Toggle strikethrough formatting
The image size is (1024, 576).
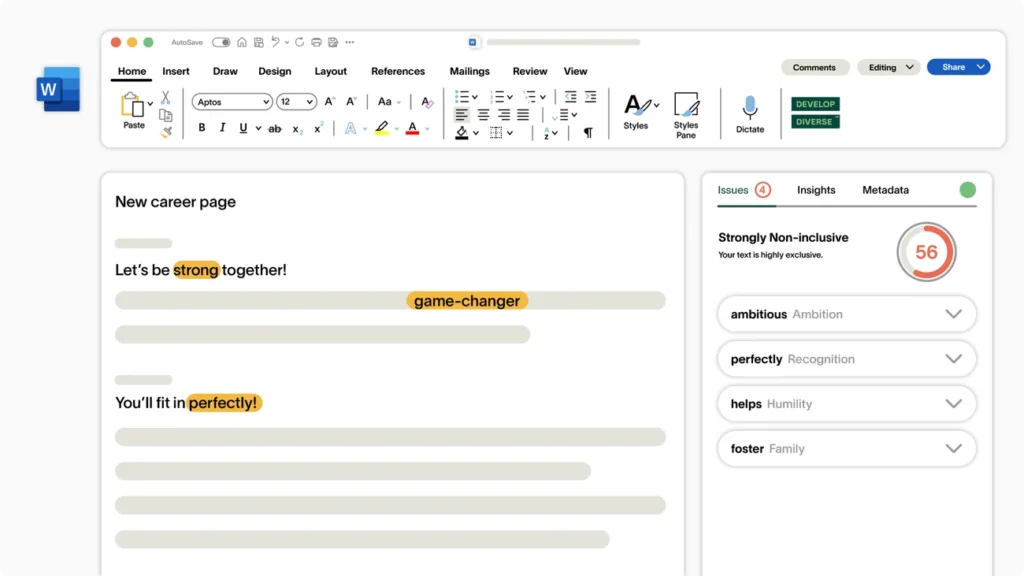click(x=274, y=128)
